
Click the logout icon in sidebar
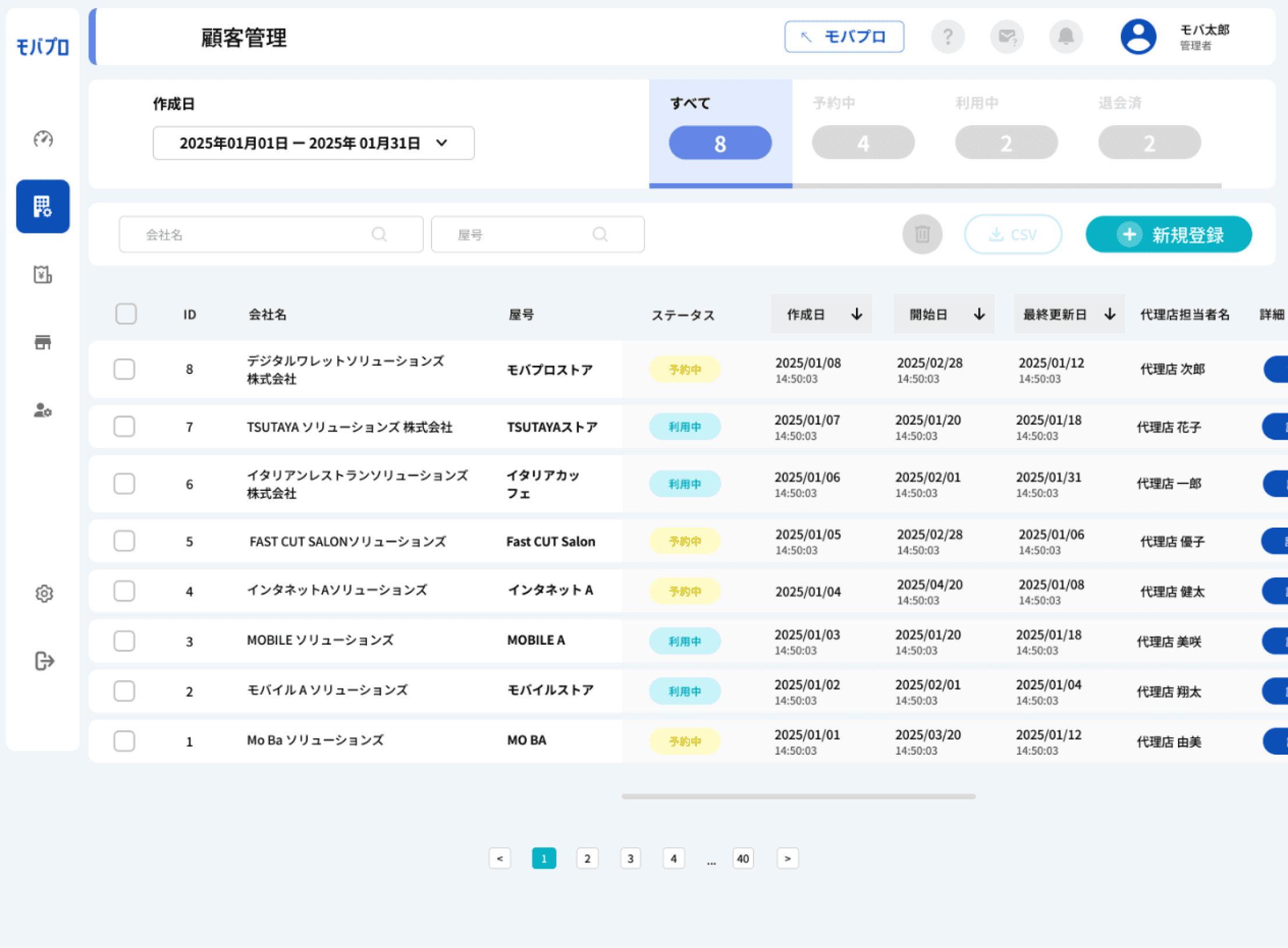coord(44,661)
